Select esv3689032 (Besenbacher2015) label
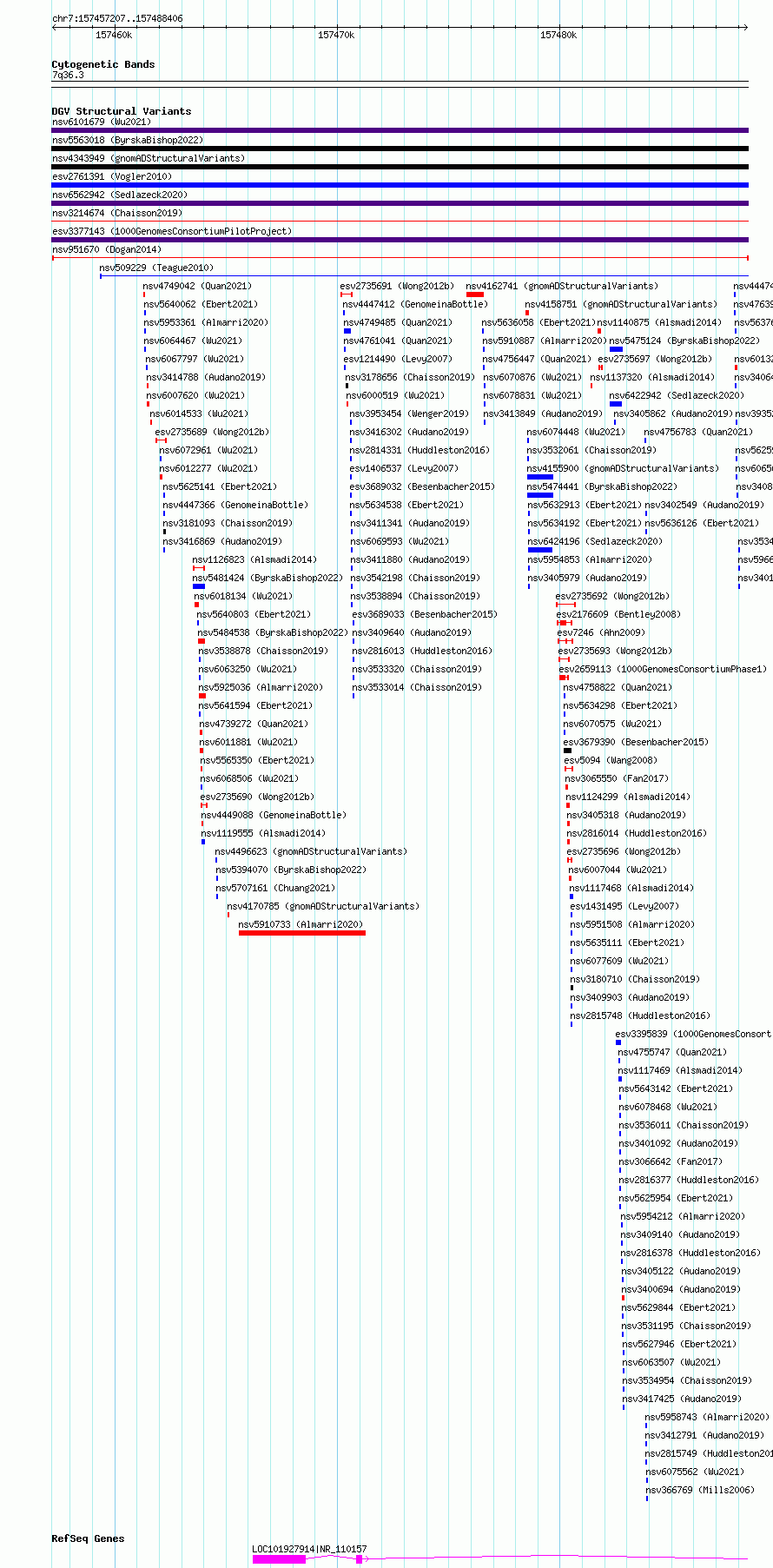773x1568 pixels. (x=422, y=486)
